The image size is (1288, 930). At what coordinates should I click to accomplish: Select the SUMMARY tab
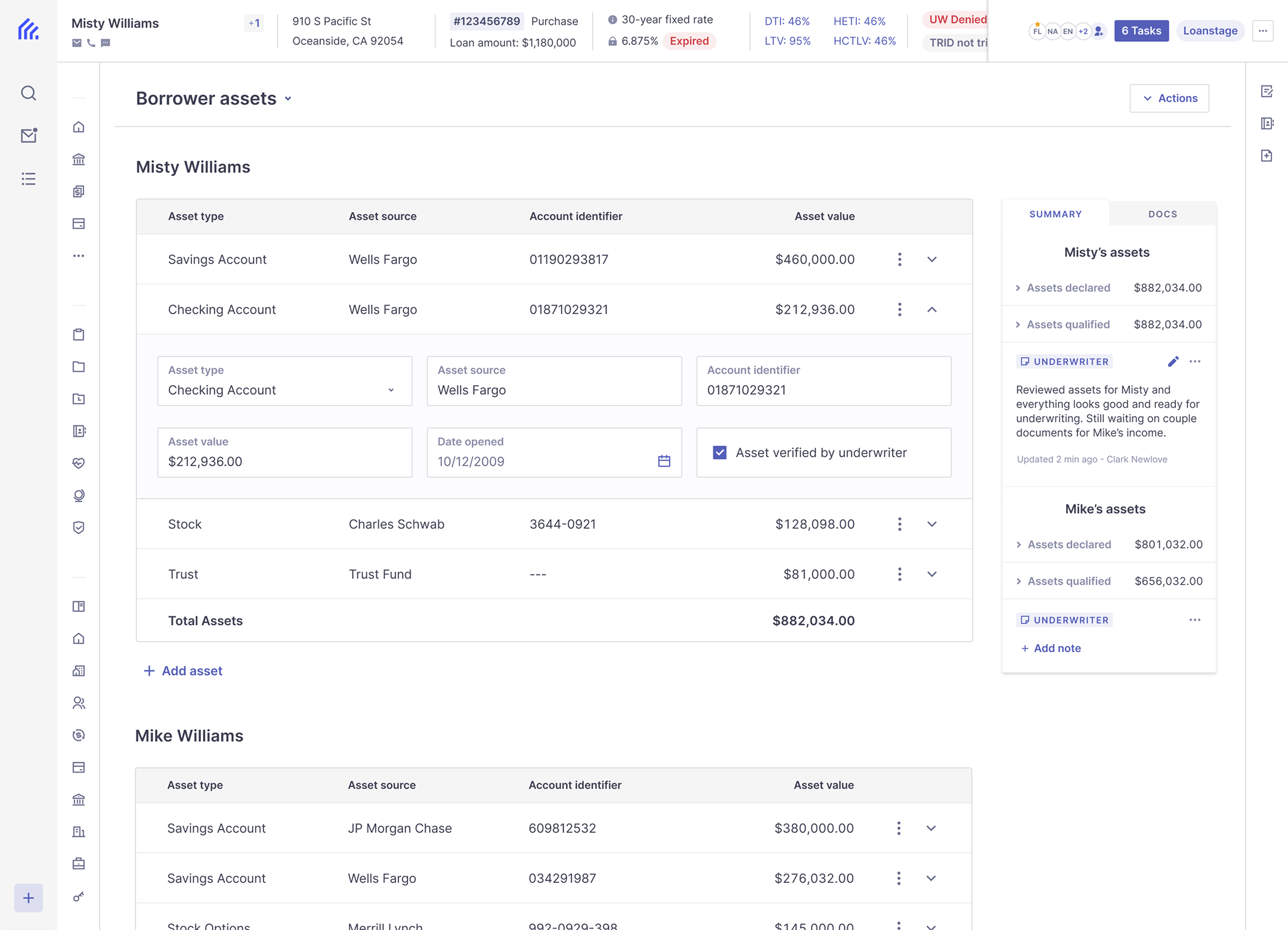click(x=1055, y=214)
